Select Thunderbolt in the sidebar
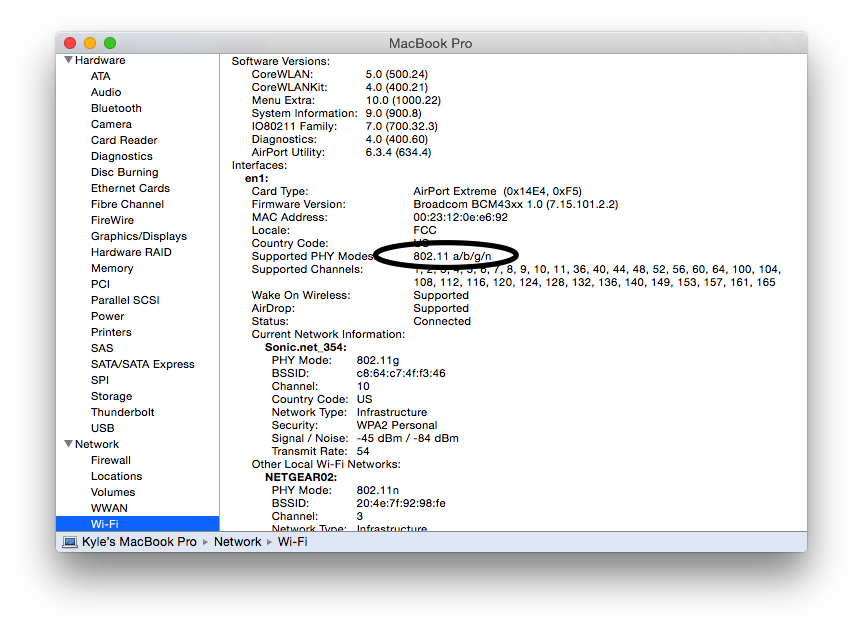This screenshot has width=863, height=632. [122, 411]
